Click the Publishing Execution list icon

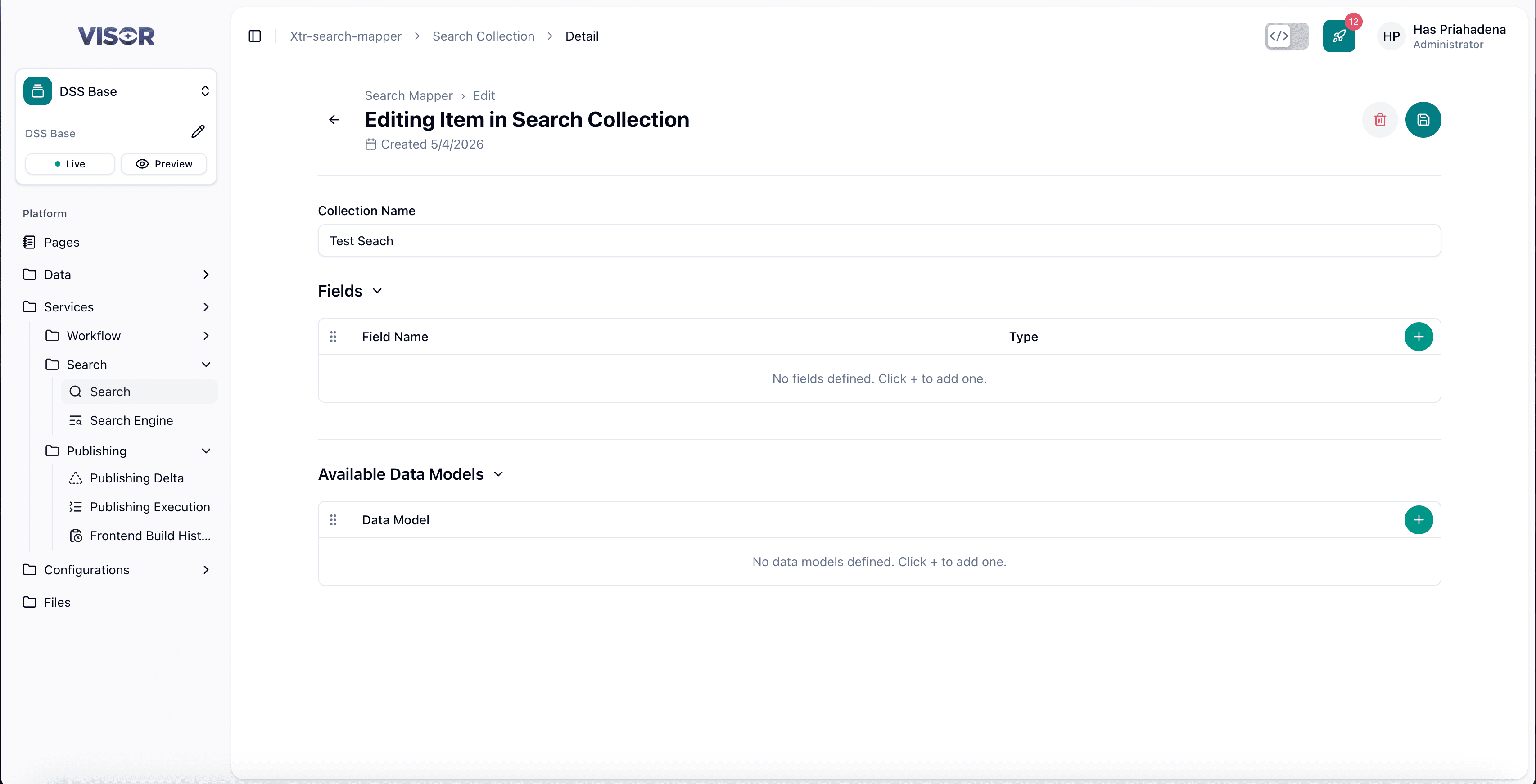coord(76,507)
